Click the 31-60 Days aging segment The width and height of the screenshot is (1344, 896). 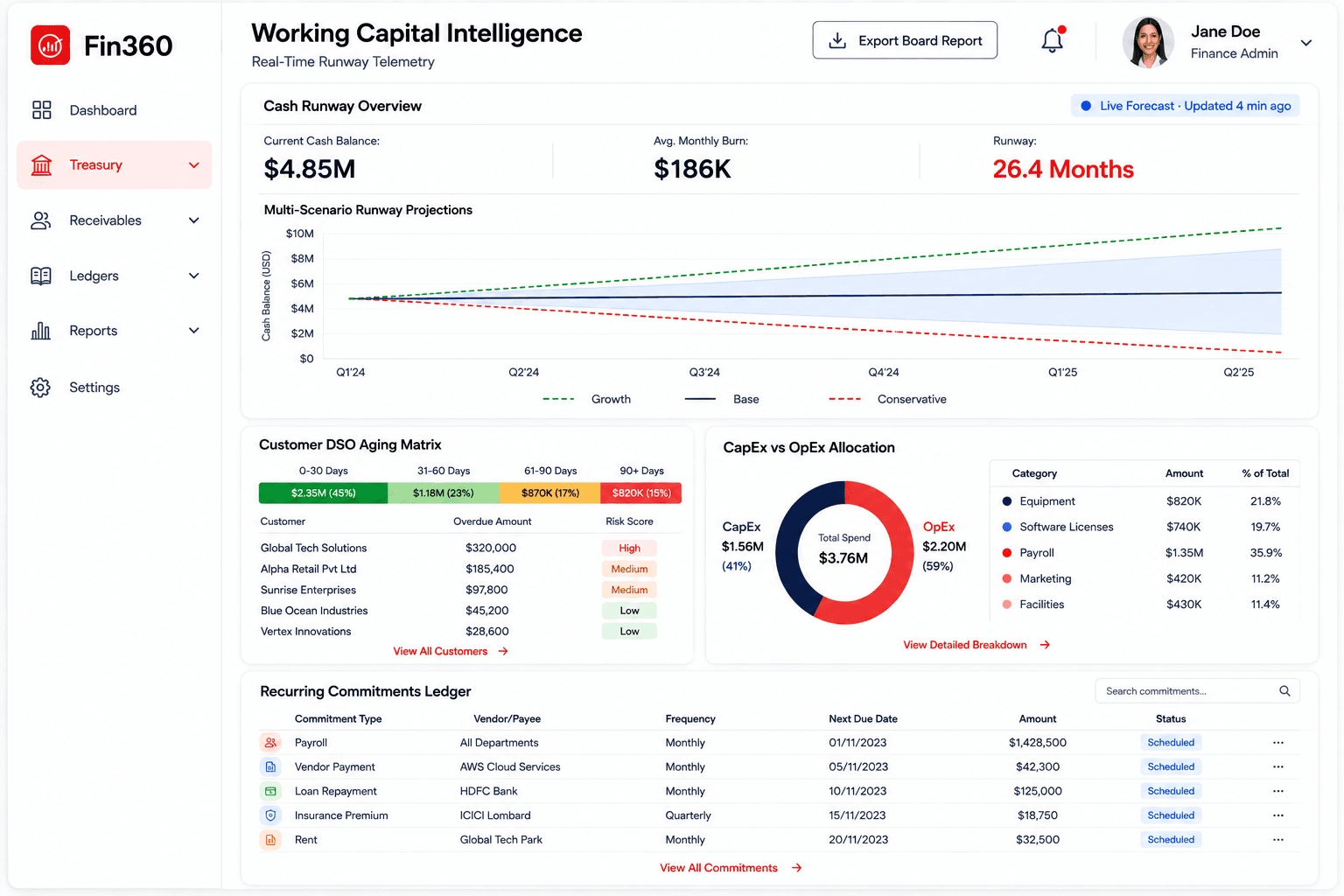pyautogui.click(x=444, y=493)
